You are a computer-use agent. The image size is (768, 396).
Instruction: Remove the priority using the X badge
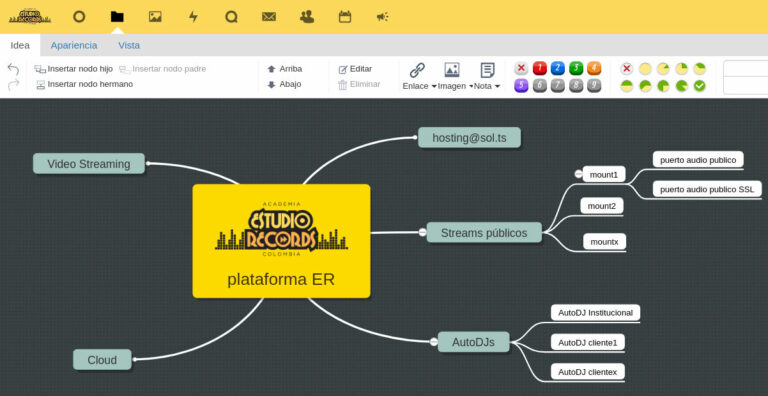[521, 69]
